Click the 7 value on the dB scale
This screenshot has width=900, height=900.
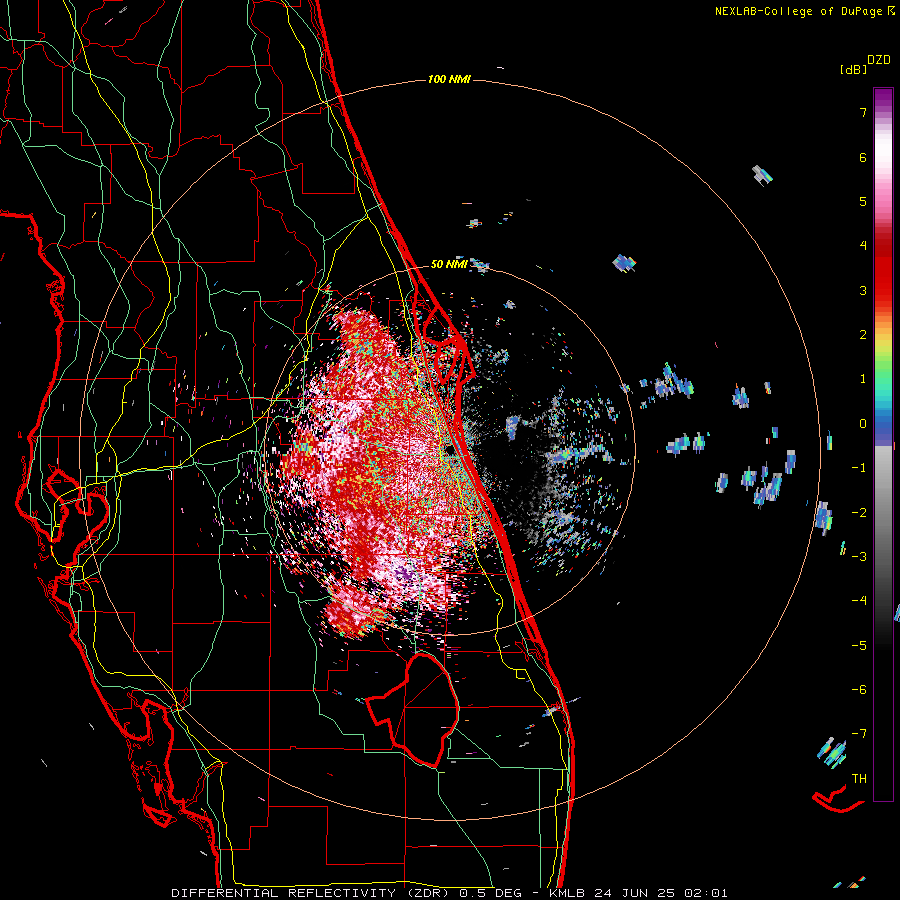point(863,112)
